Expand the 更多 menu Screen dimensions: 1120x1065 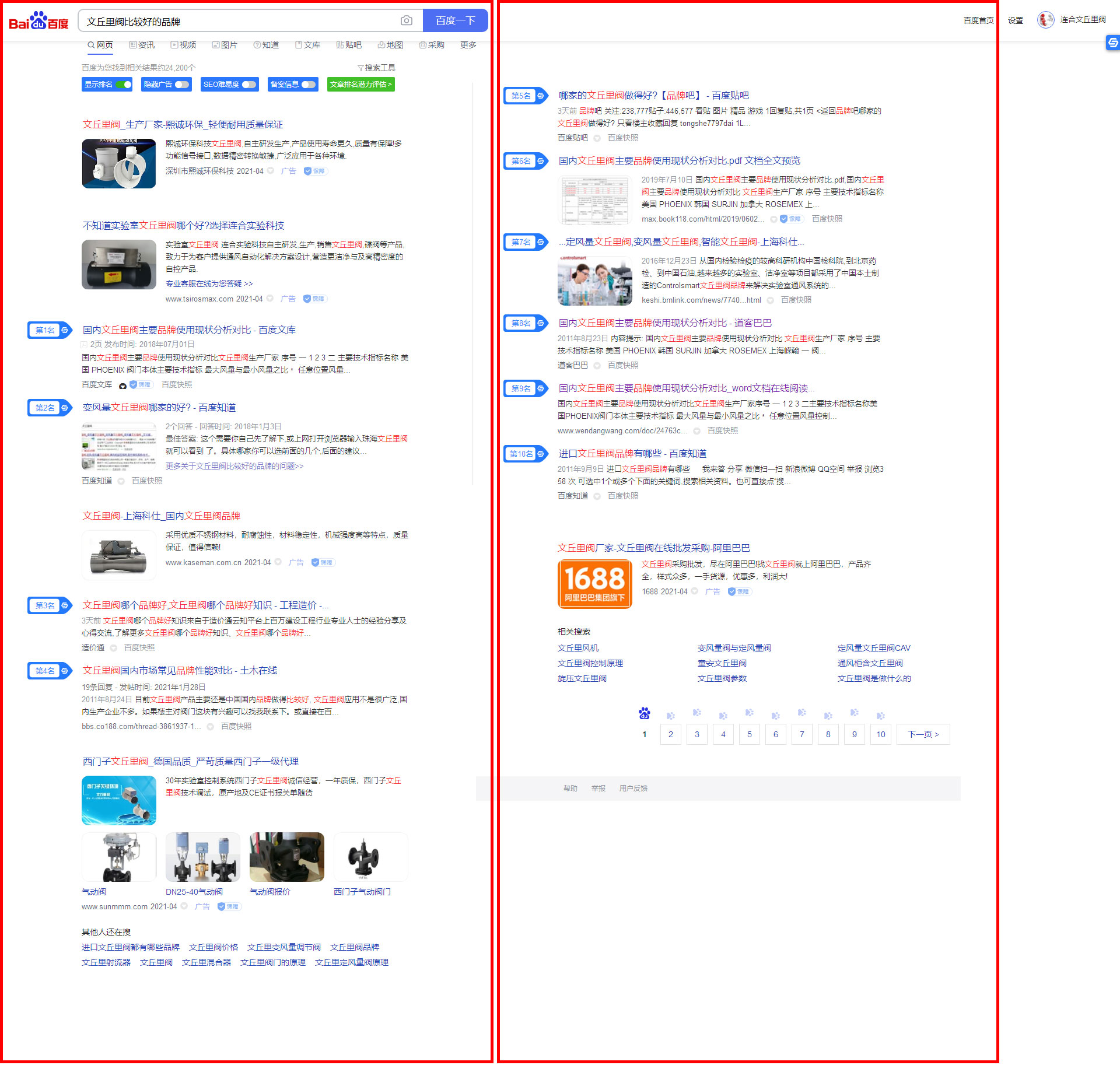pyautogui.click(x=468, y=45)
